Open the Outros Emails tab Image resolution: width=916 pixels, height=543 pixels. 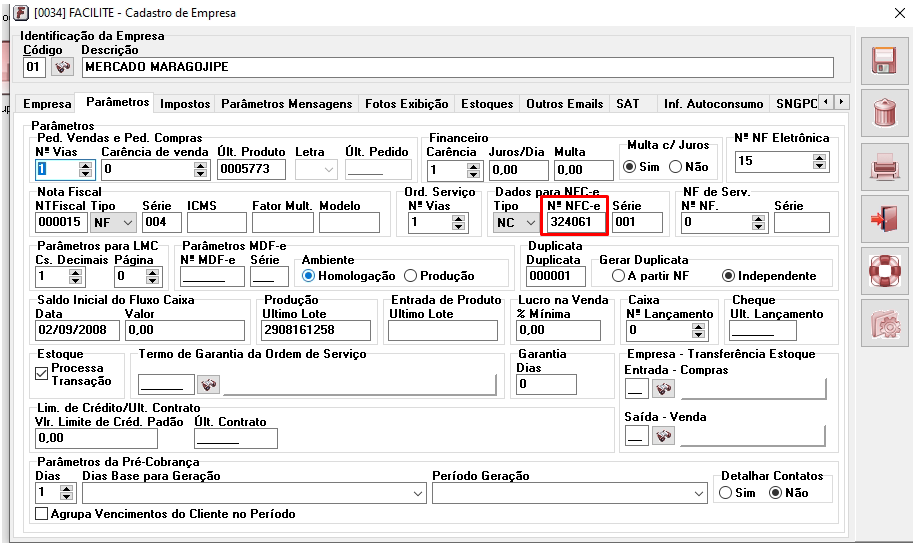pyautogui.click(x=564, y=104)
